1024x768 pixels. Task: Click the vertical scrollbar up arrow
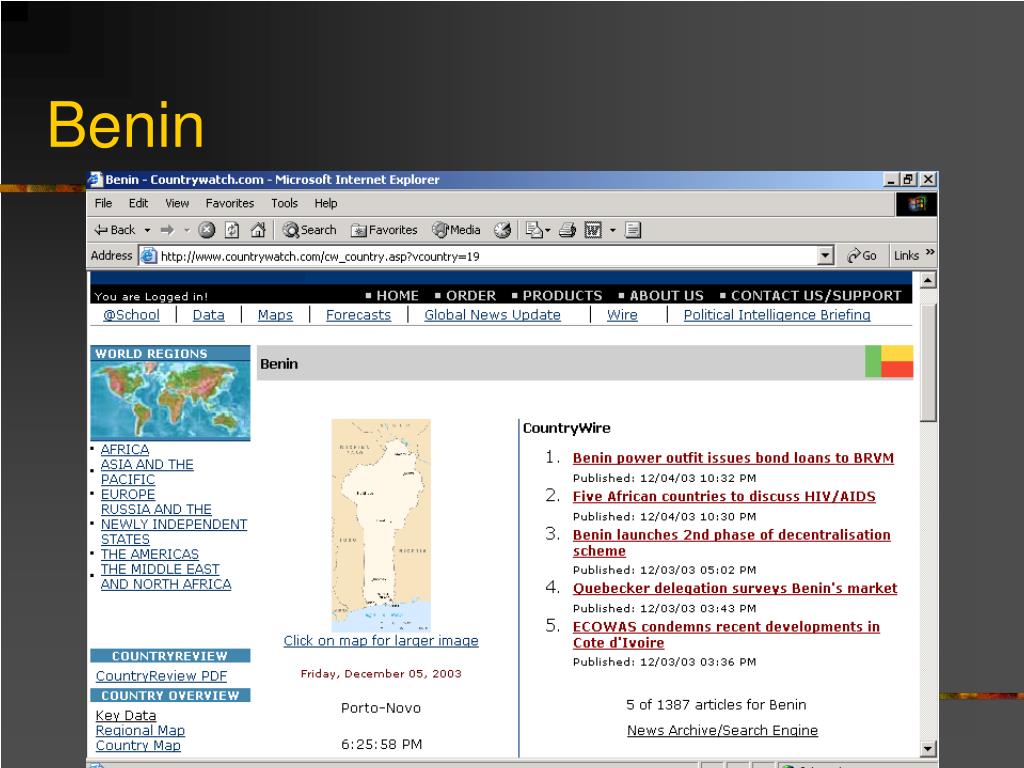tap(928, 280)
